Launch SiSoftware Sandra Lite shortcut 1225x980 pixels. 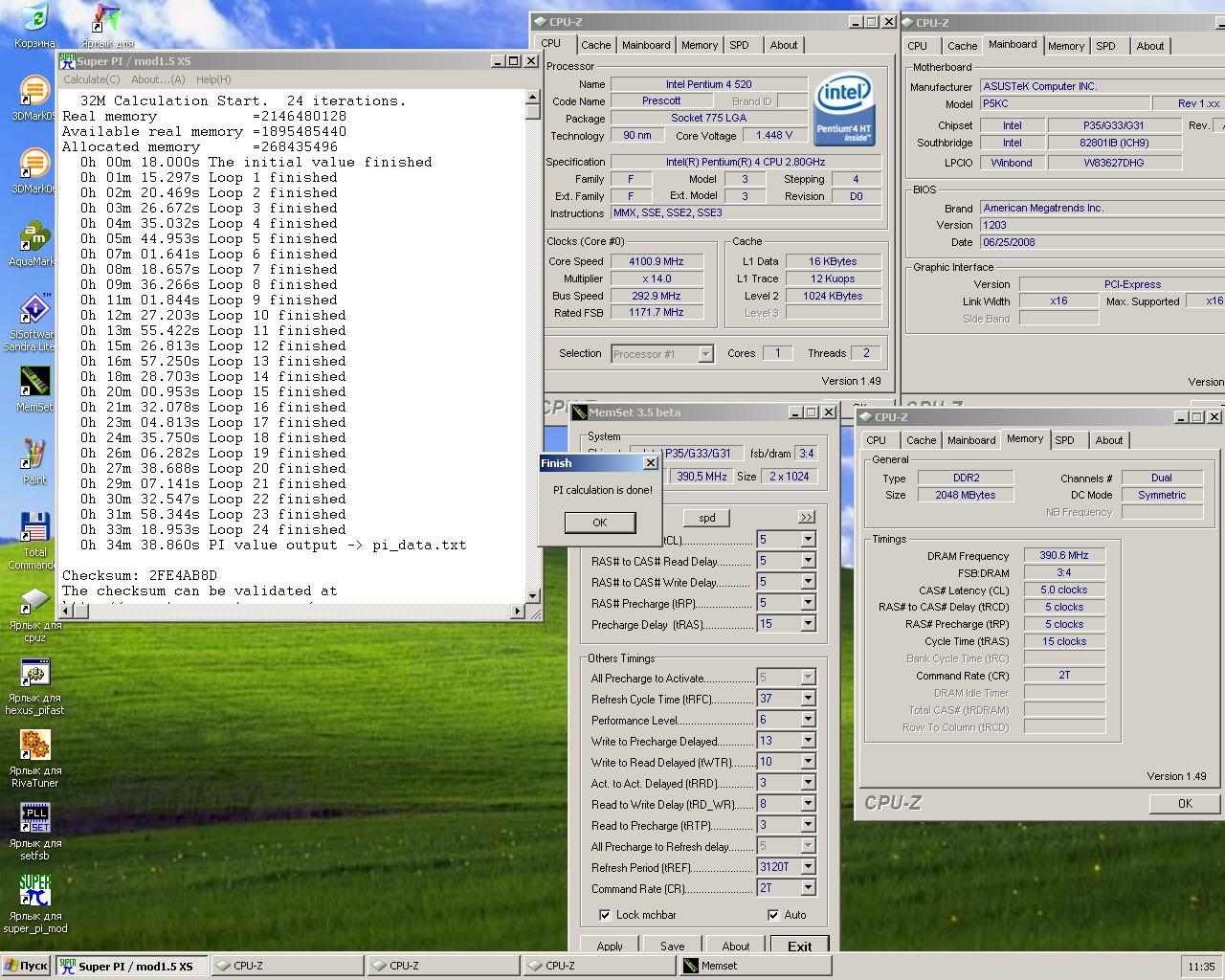point(34,309)
